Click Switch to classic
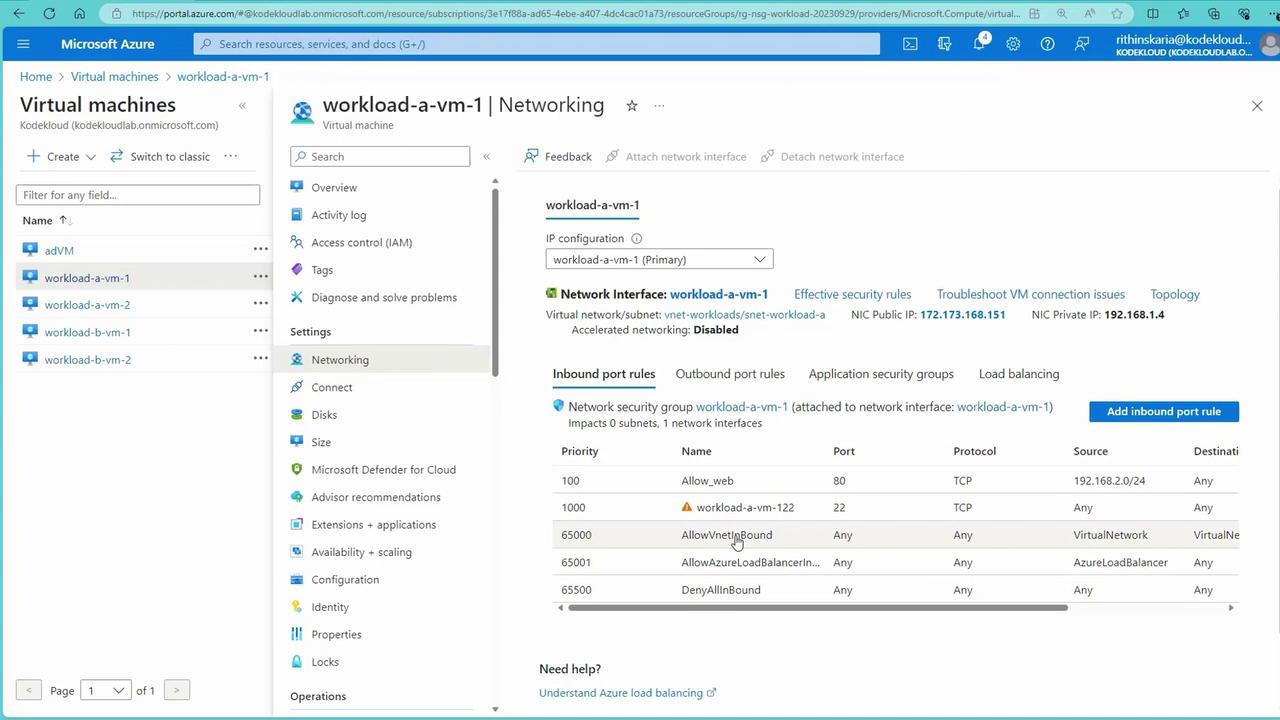This screenshot has width=1280, height=720. click(x=160, y=156)
